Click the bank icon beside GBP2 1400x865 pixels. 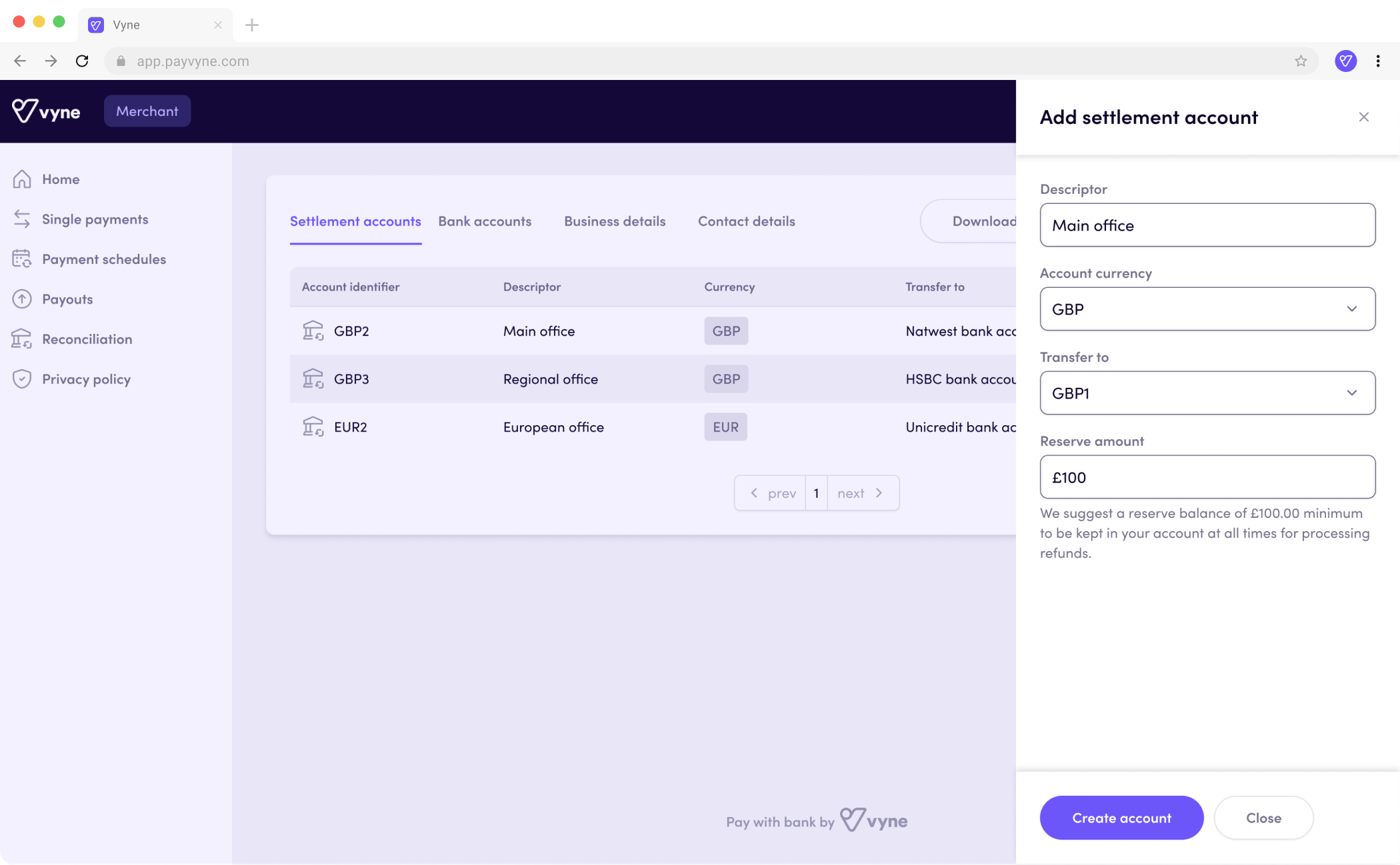pyautogui.click(x=313, y=331)
